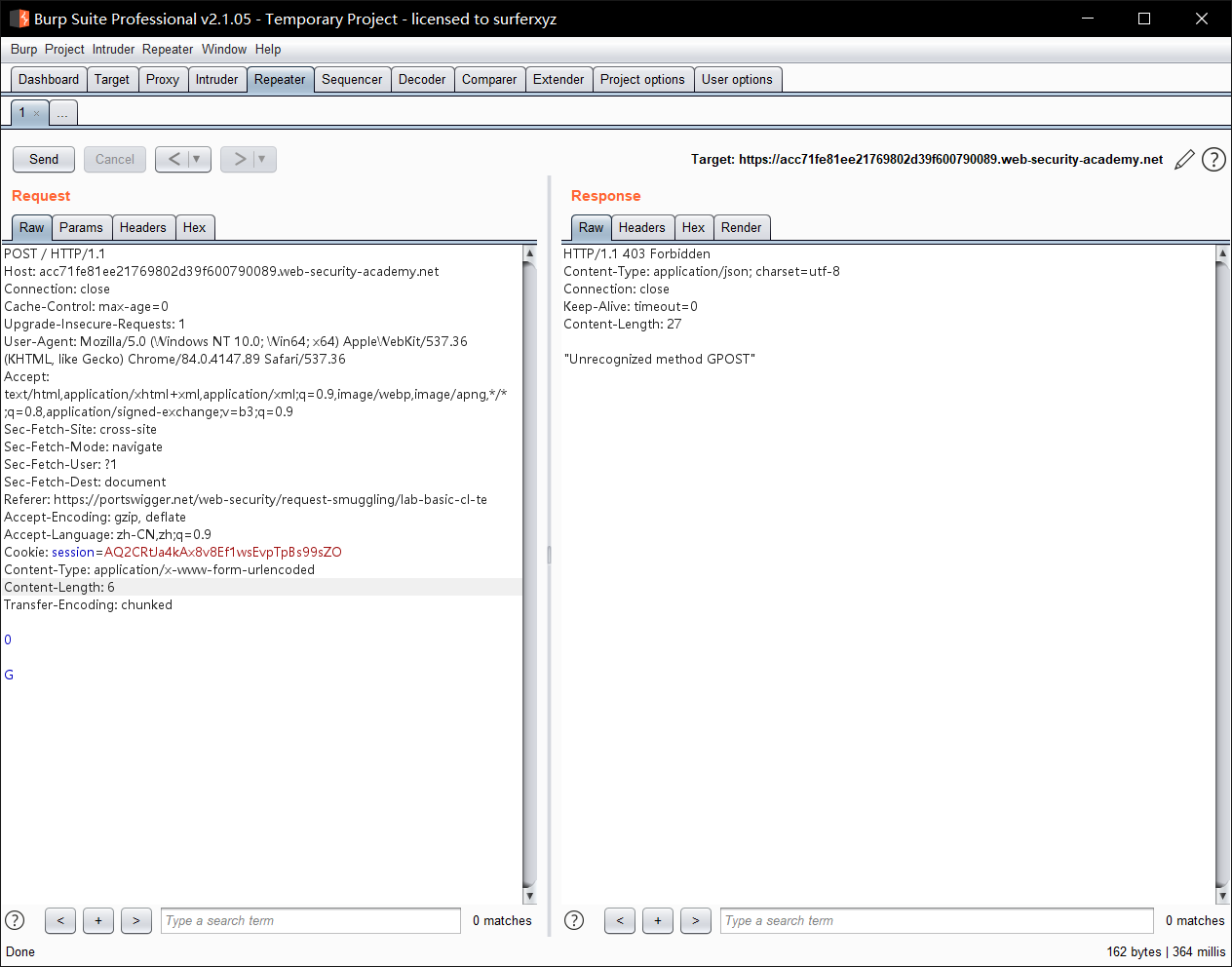Viewport: 1232px width, 967px height.
Task: Open the Repeater menu
Action: click(168, 49)
